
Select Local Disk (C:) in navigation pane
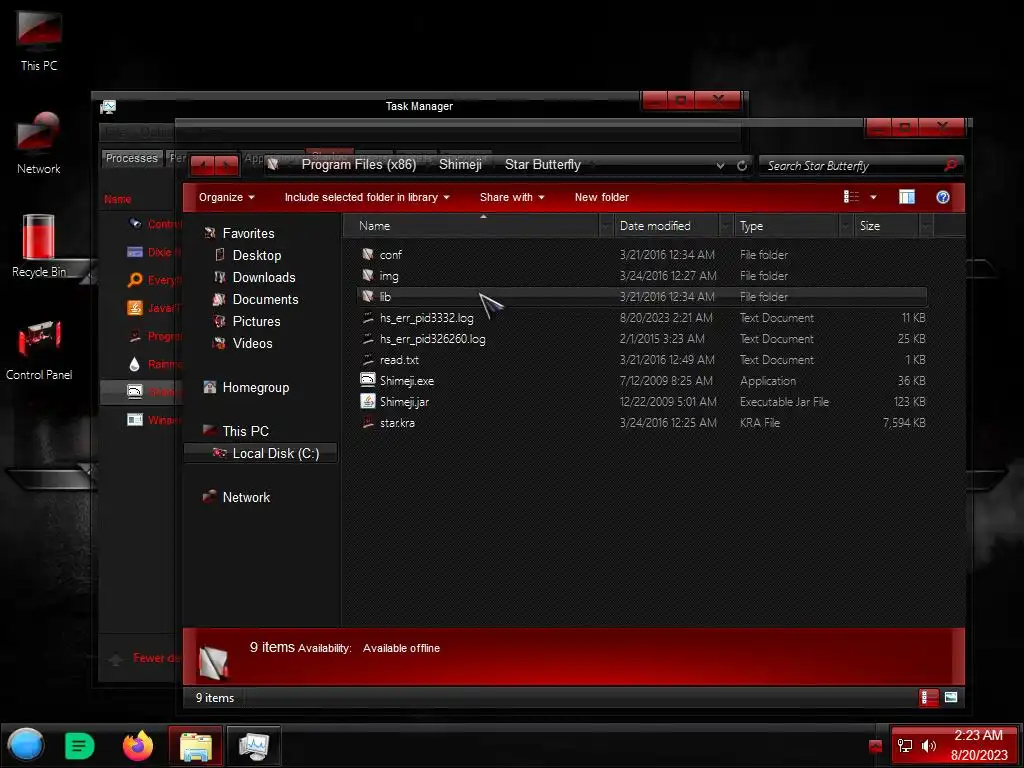tap(261, 453)
